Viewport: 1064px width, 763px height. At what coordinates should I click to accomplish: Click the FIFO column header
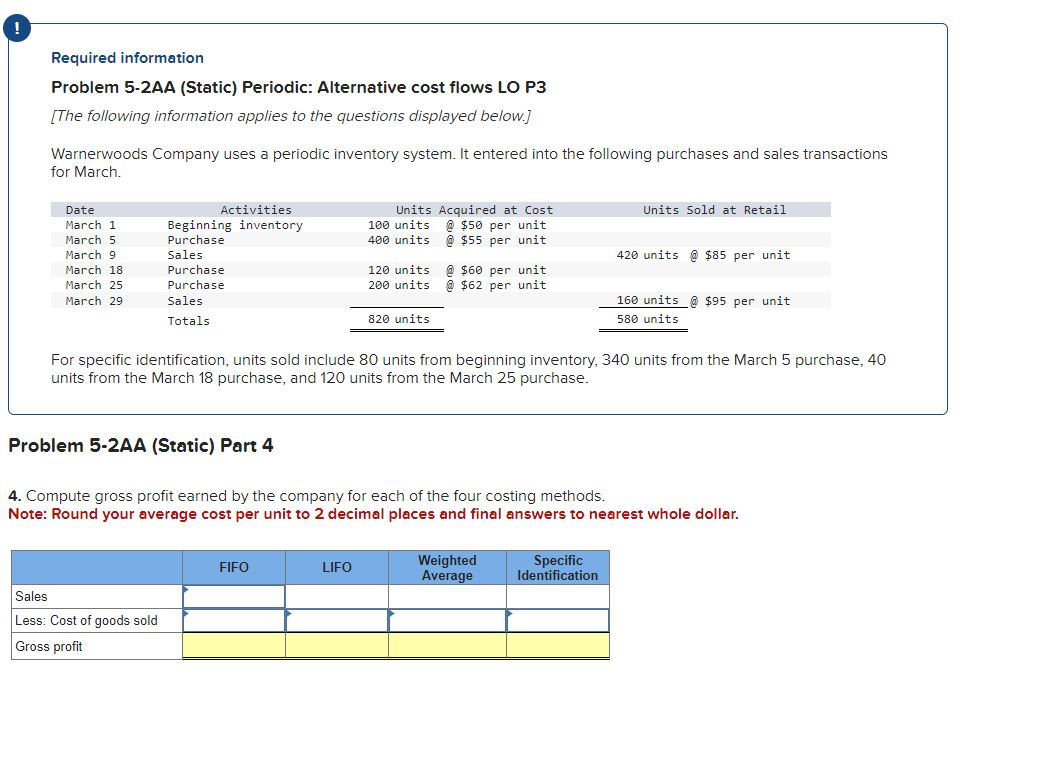233,567
